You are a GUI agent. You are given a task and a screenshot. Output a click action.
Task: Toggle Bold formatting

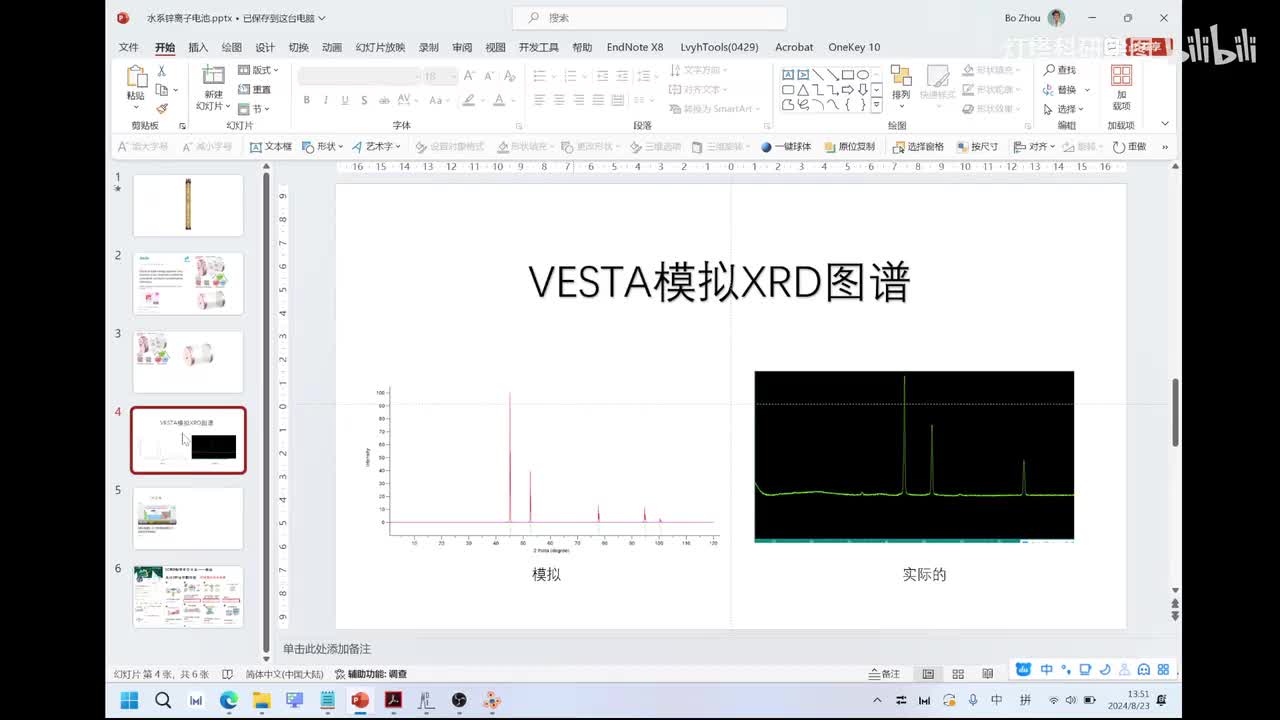307,100
